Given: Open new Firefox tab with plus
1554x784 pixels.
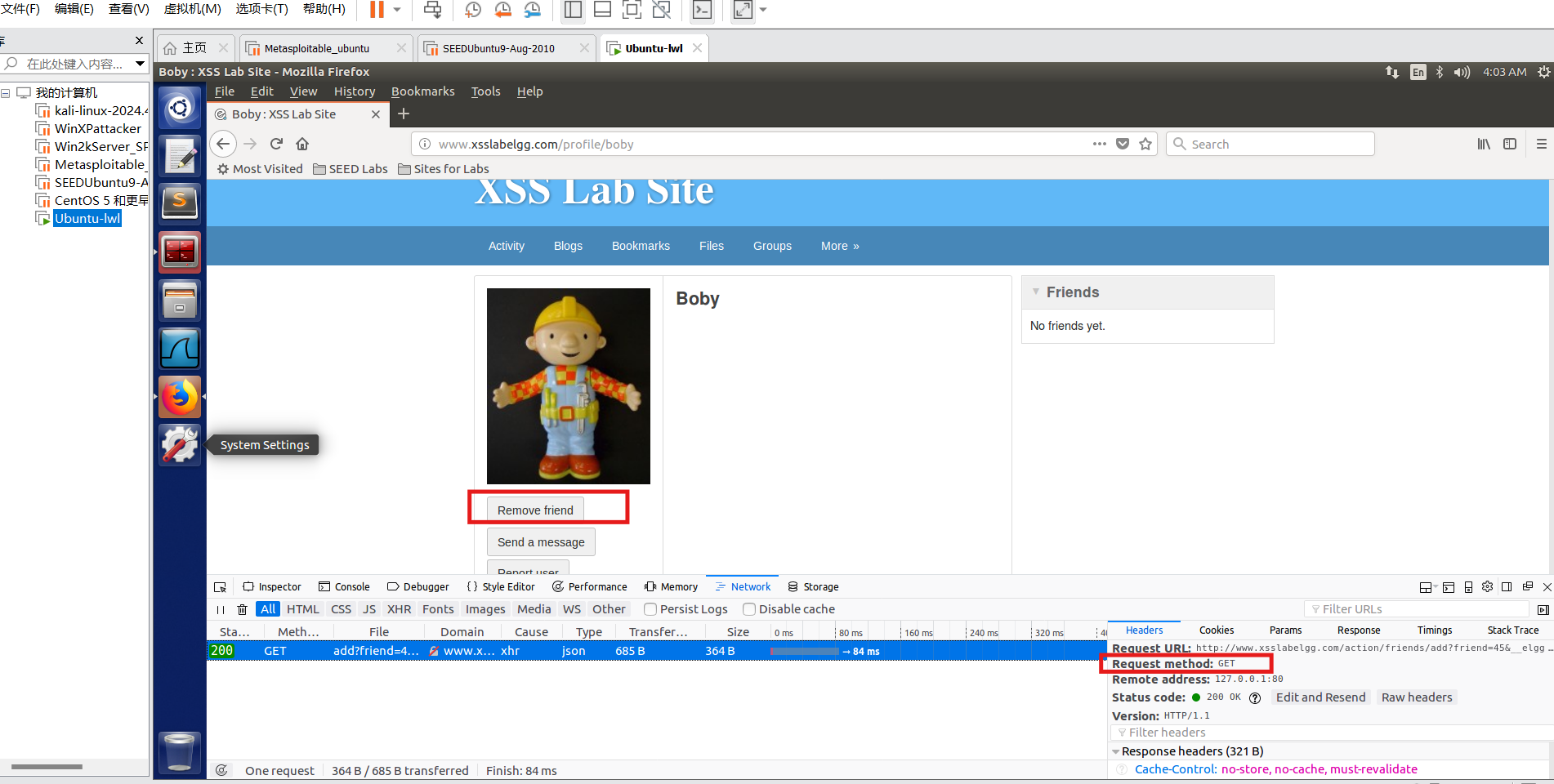Looking at the screenshot, I should click(404, 114).
